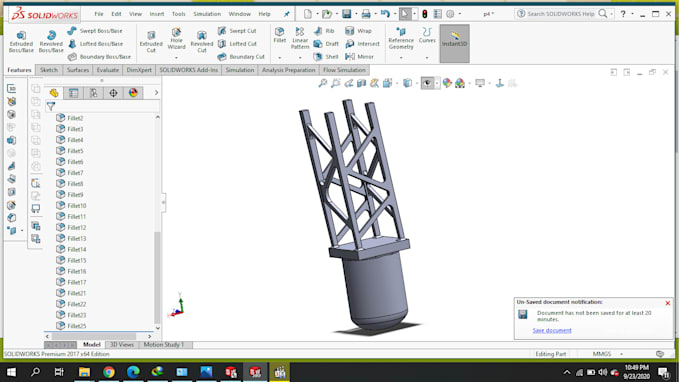Open Google Chrome from the taskbar
This screenshot has width=680, height=382.
pyautogui.click(x=109, y=372)
